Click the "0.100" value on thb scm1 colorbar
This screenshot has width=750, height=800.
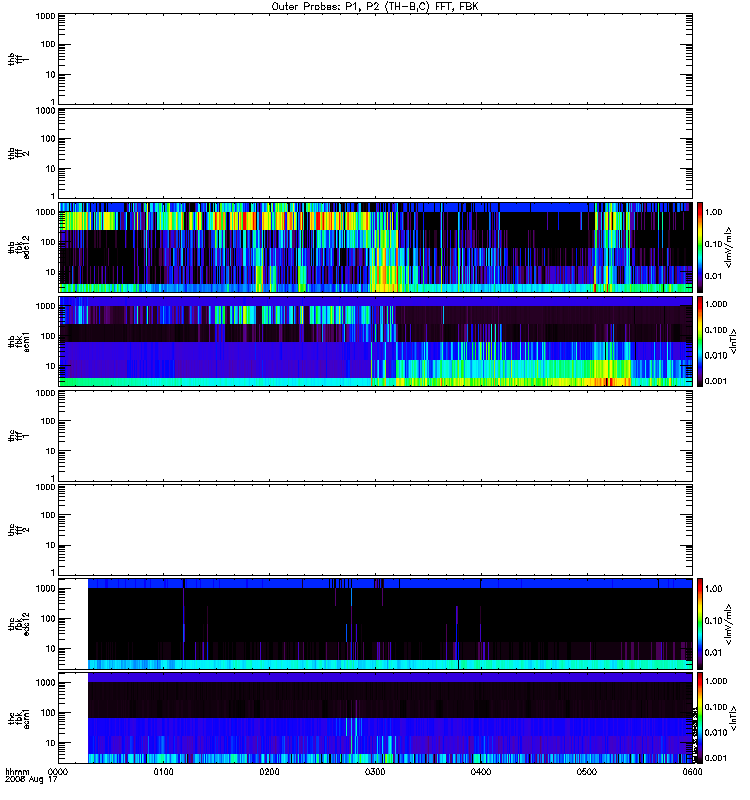(716, 330)
